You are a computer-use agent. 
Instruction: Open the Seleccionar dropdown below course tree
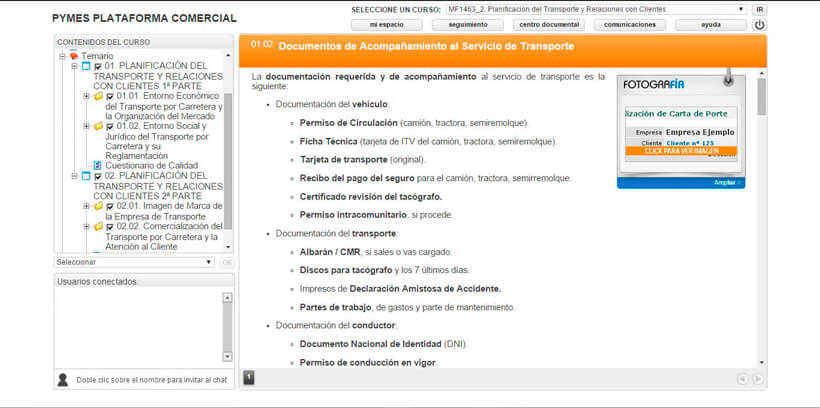tap(134, 262)
